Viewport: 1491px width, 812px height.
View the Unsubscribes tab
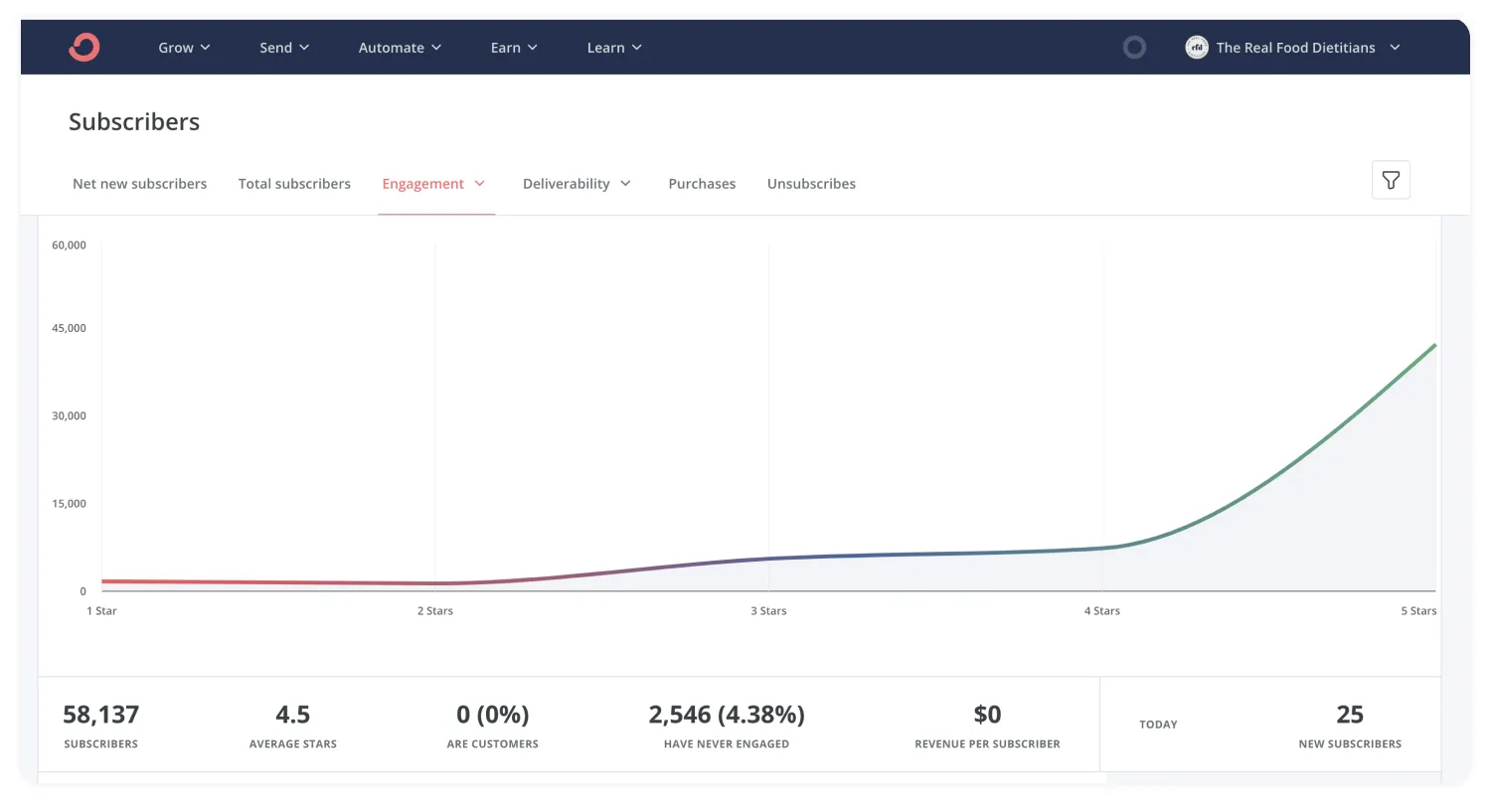[811, 184]
